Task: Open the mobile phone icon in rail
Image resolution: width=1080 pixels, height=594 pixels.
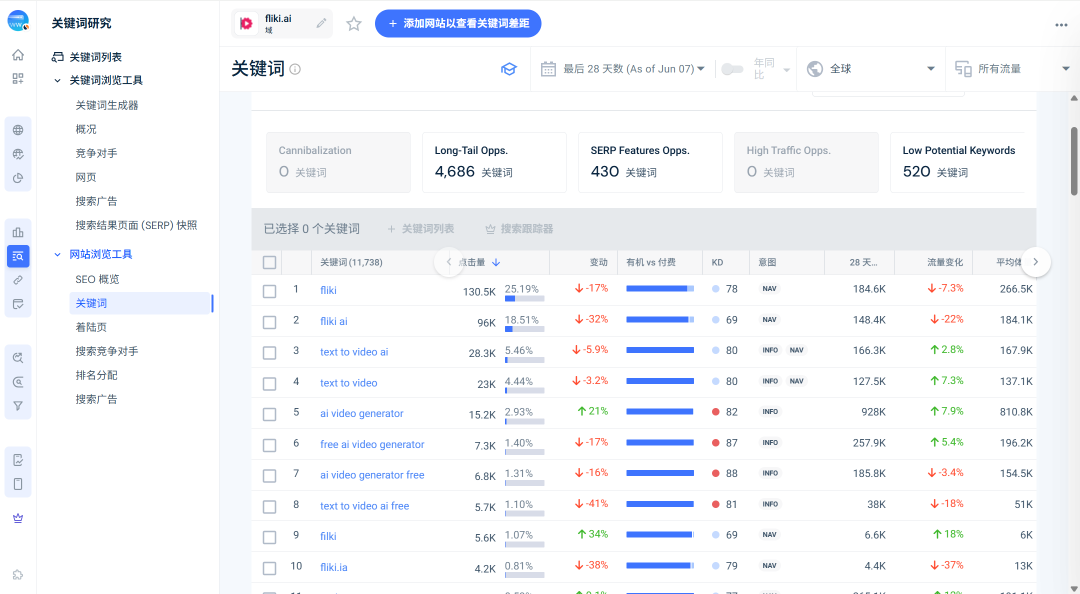Action: 18,484
